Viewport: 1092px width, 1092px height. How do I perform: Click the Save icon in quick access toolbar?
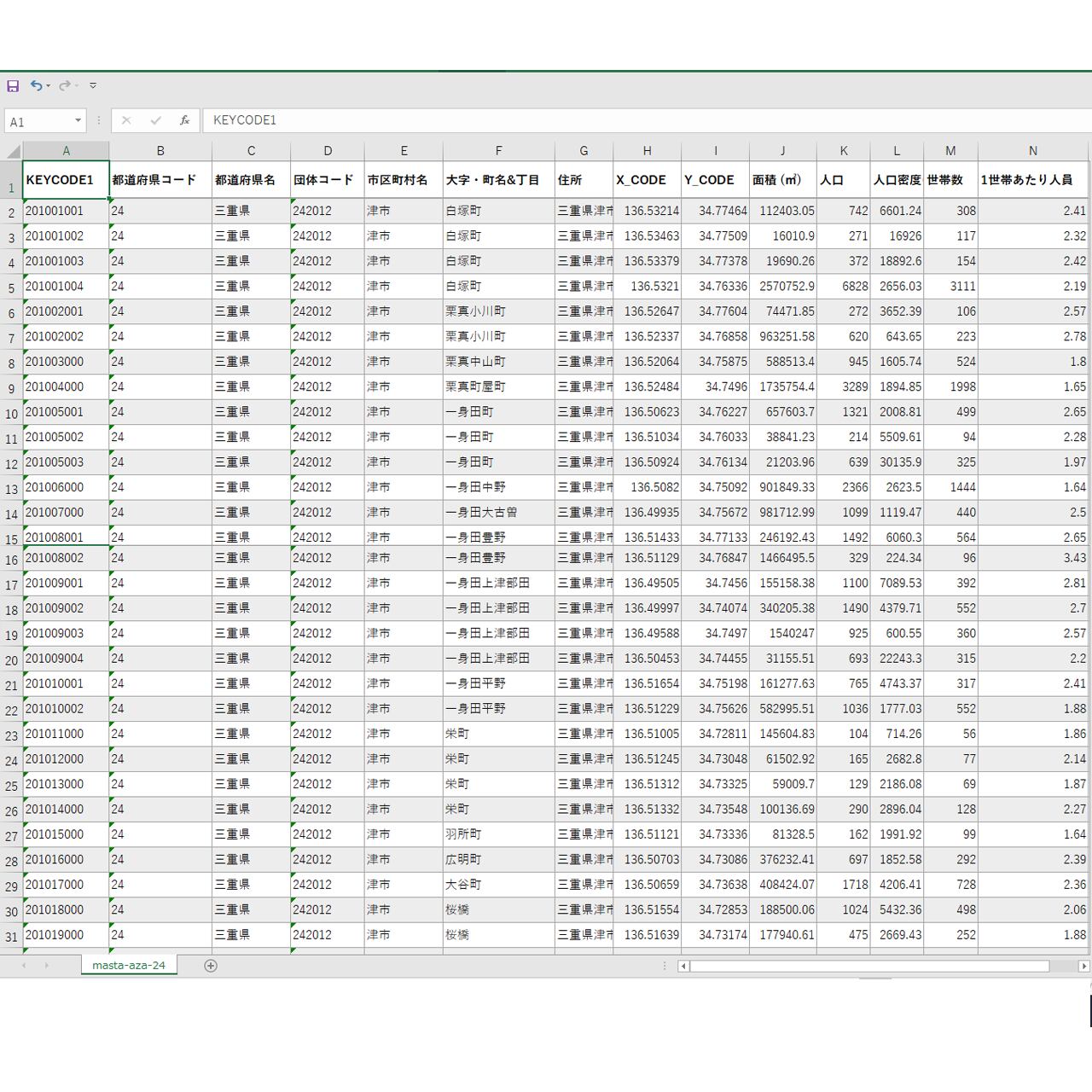click(13, 86)
